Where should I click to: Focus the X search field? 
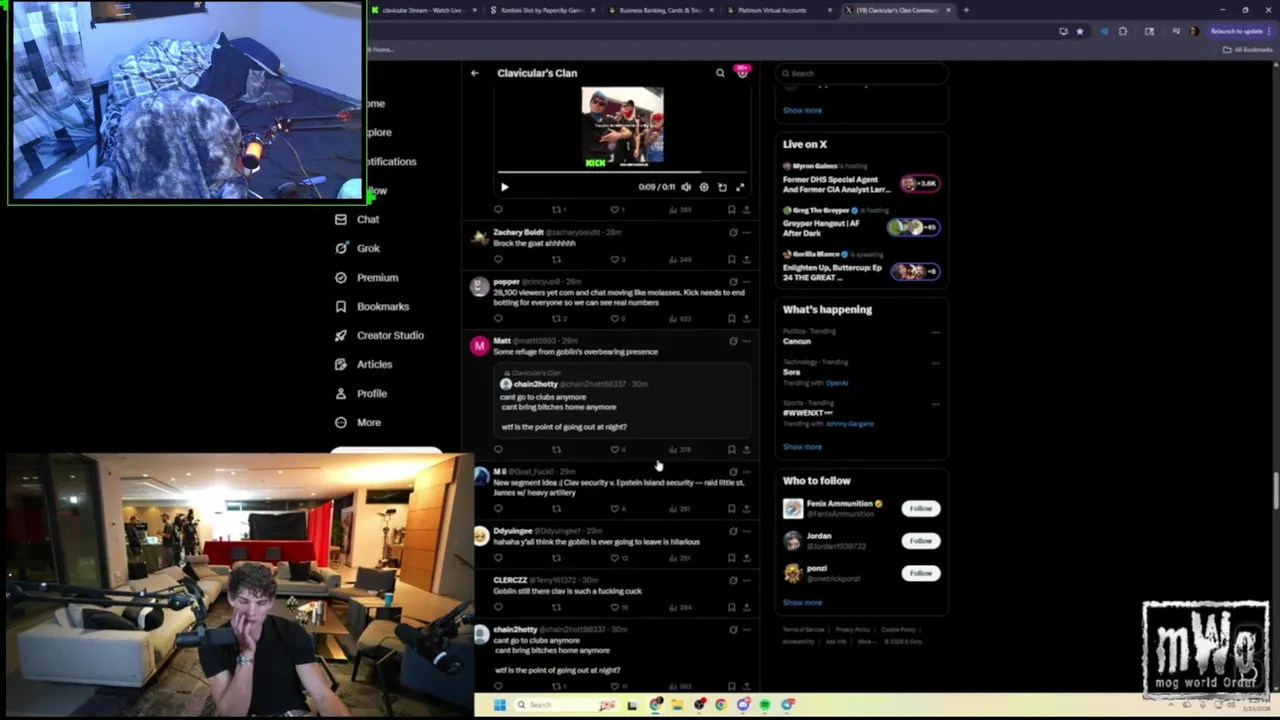point(862,73)
